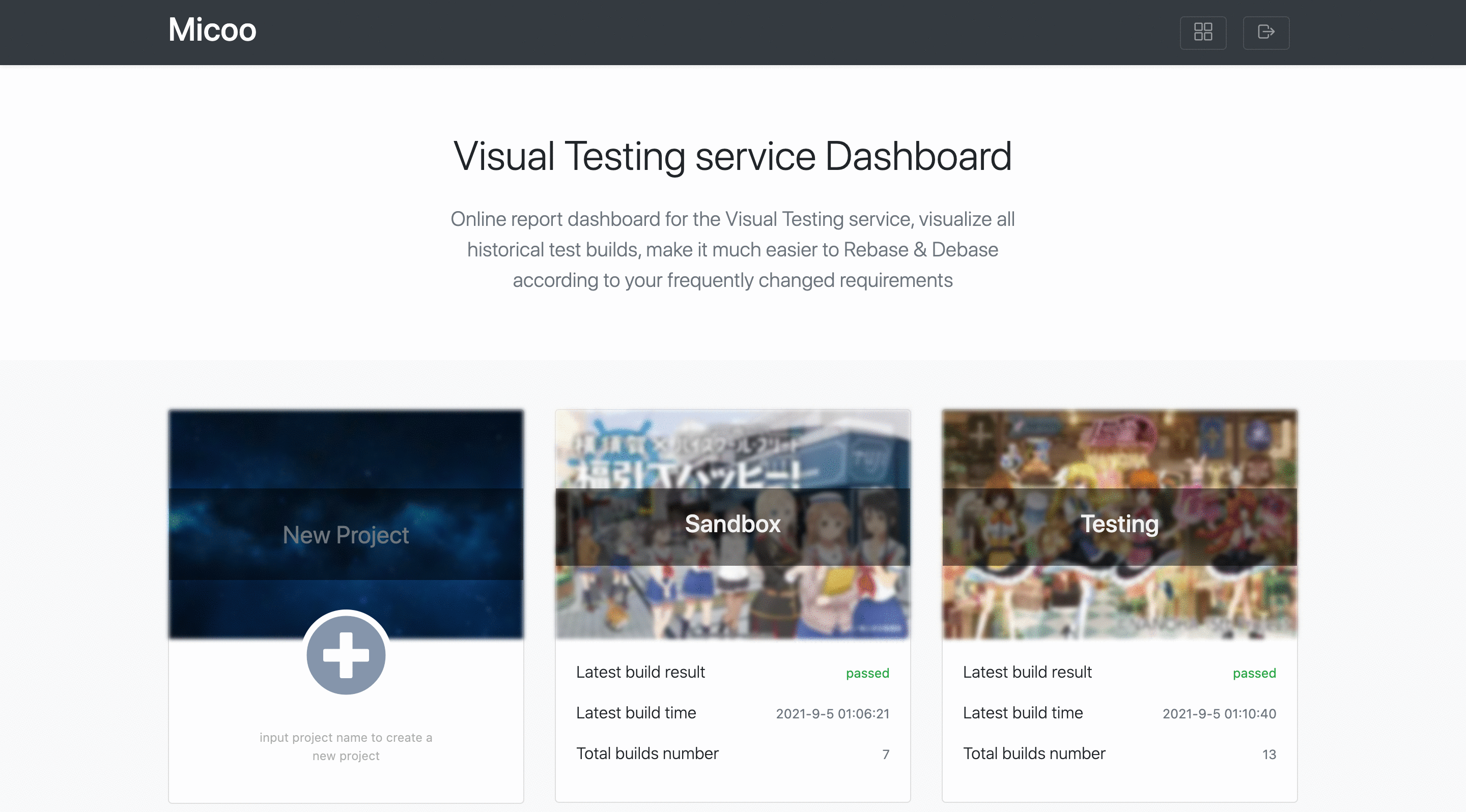1466x812 pixels.
Task: Click the Total builds number label in Testing
Action: 1033,753
